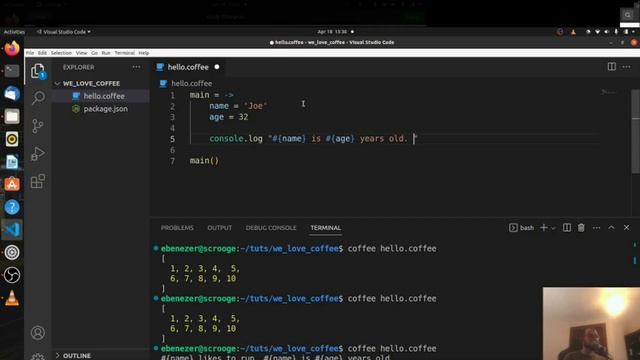Open the View menu
640x360 pixels.
click(81, 53)
